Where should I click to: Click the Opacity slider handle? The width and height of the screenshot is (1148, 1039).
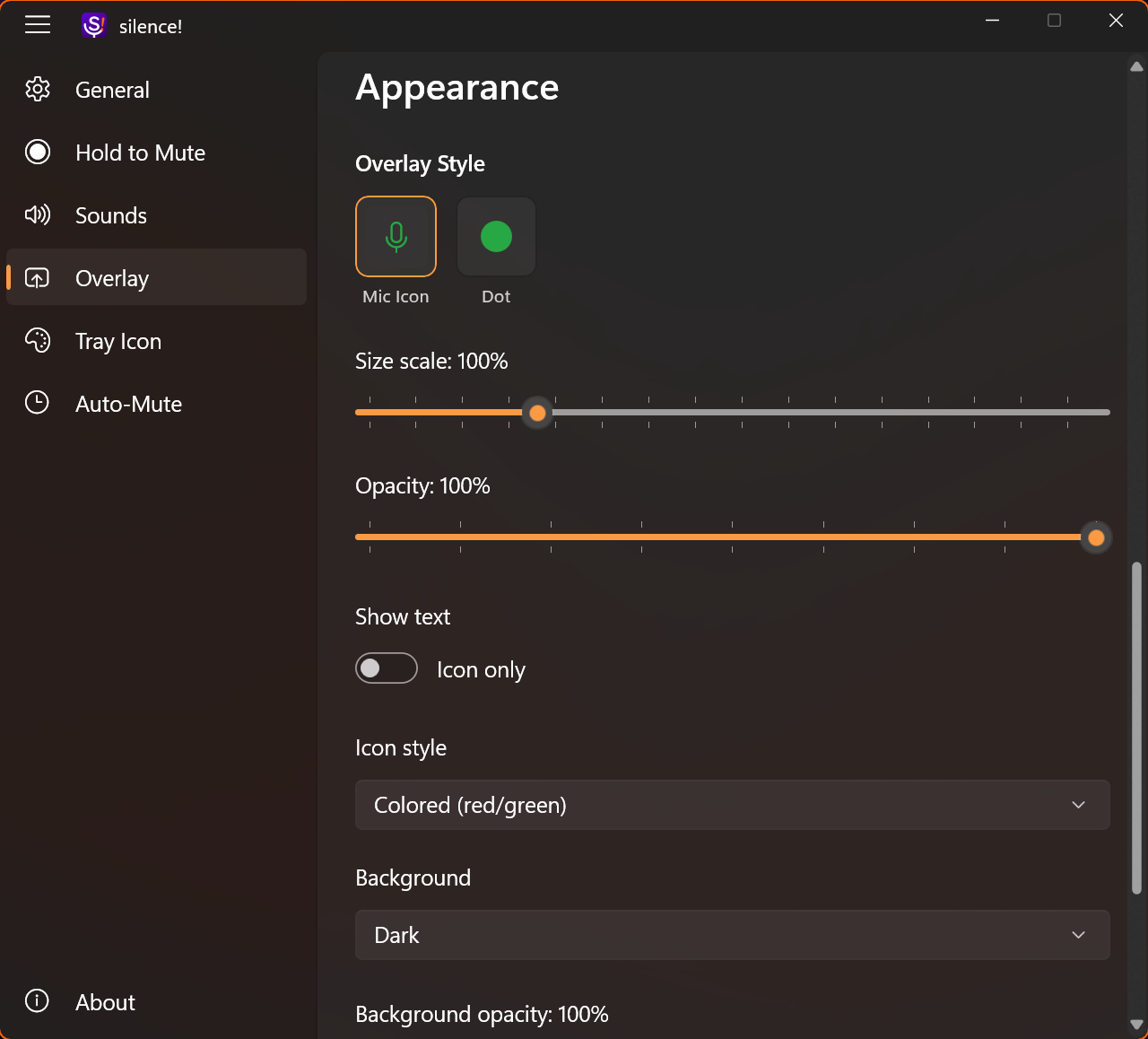(x=1095, y=537)
